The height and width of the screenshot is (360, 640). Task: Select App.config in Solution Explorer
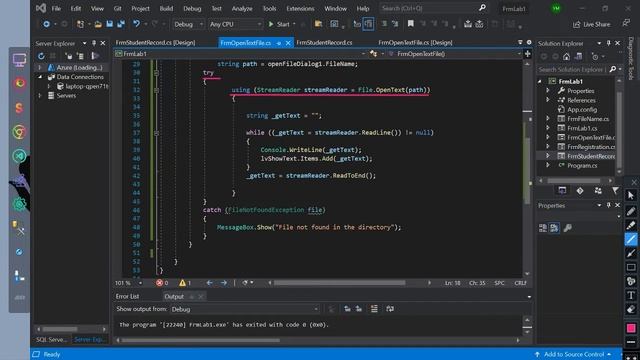(x=582, y=109)
